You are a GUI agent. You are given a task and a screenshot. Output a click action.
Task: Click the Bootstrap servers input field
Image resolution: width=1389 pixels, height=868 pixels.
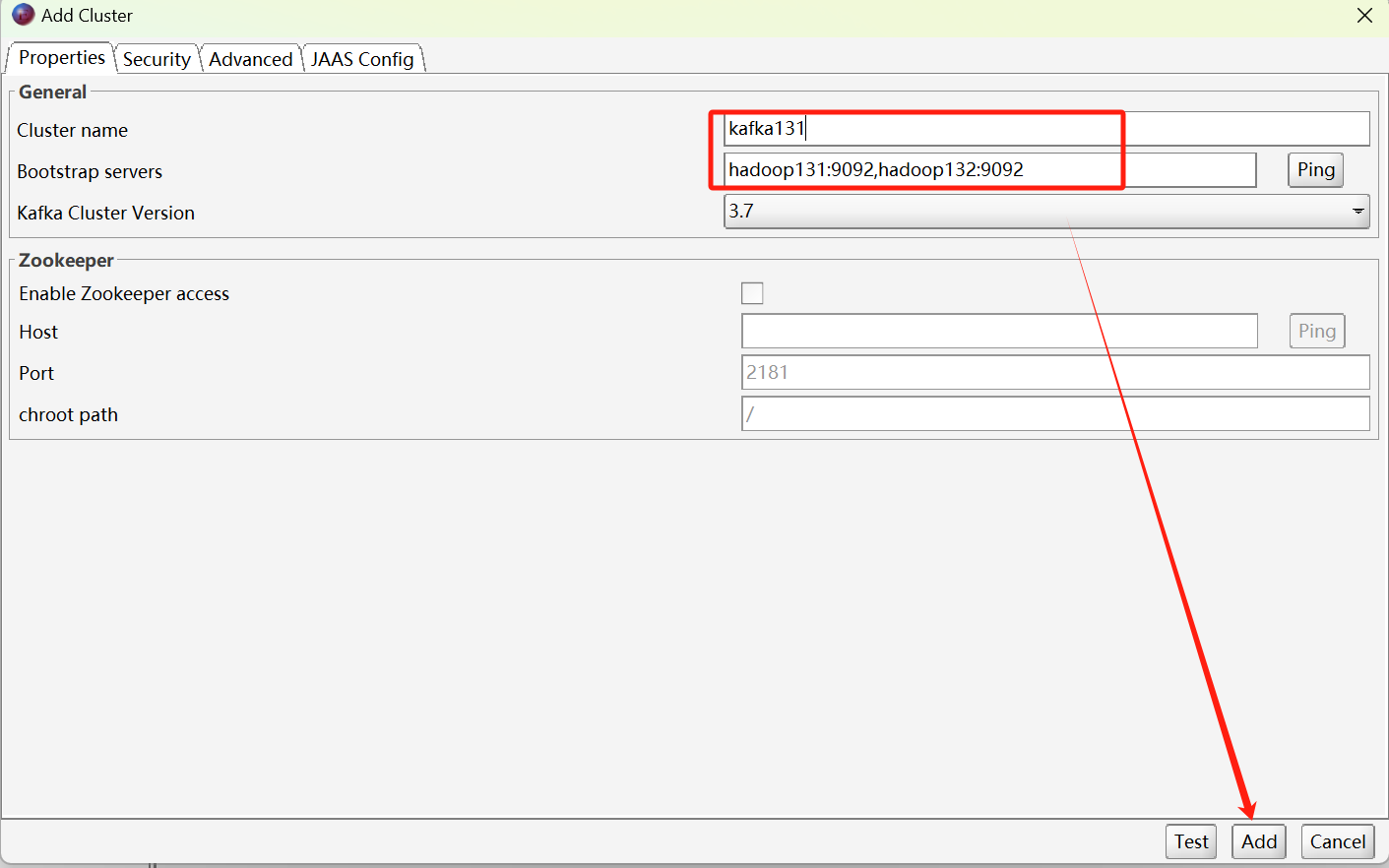990,170
